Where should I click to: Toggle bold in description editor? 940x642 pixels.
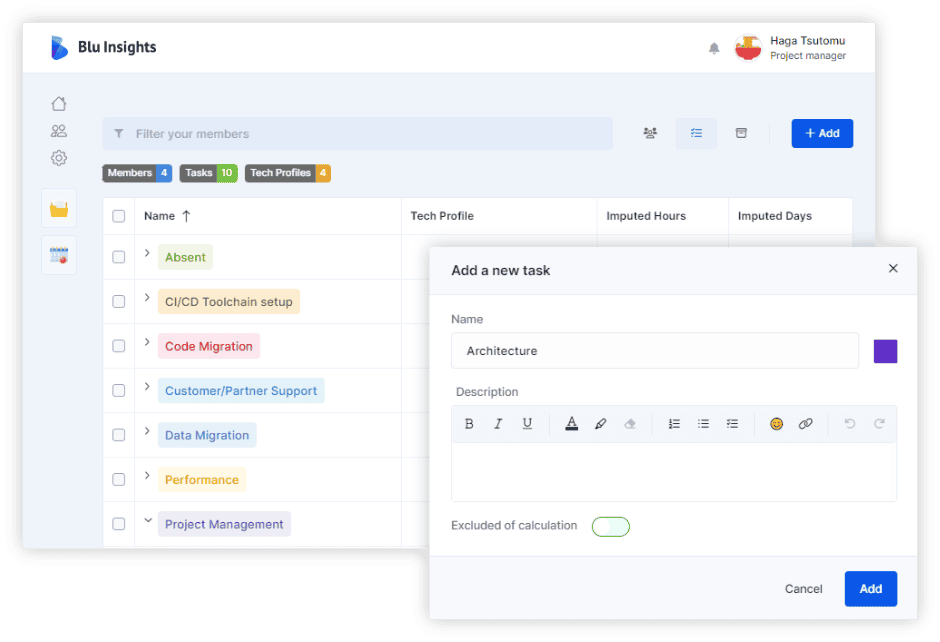(469, 424)
